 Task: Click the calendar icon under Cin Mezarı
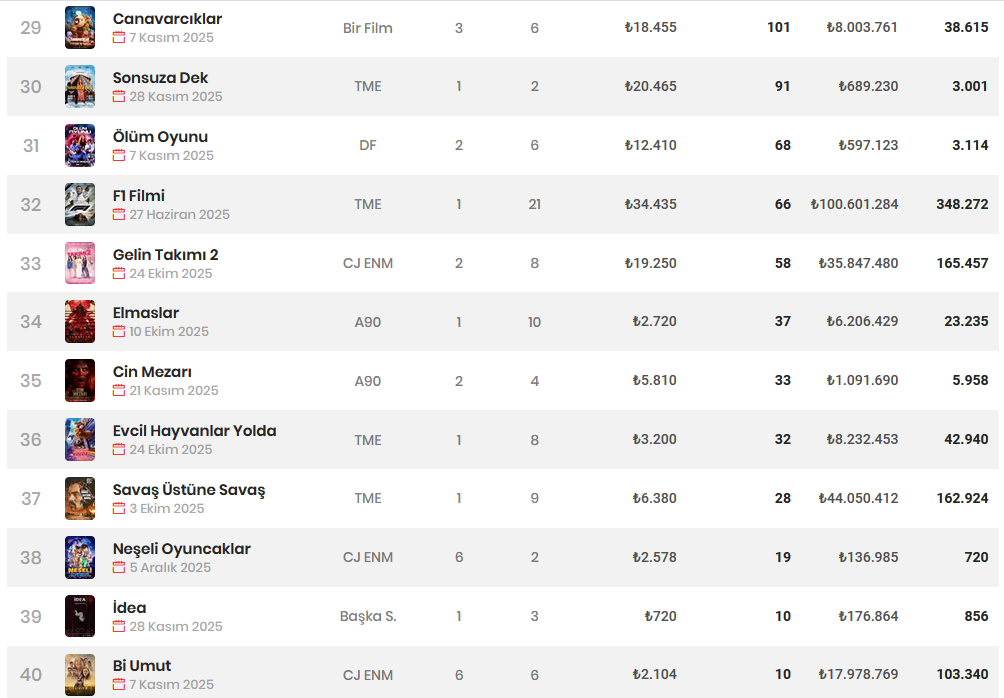(x=119, y=391)
